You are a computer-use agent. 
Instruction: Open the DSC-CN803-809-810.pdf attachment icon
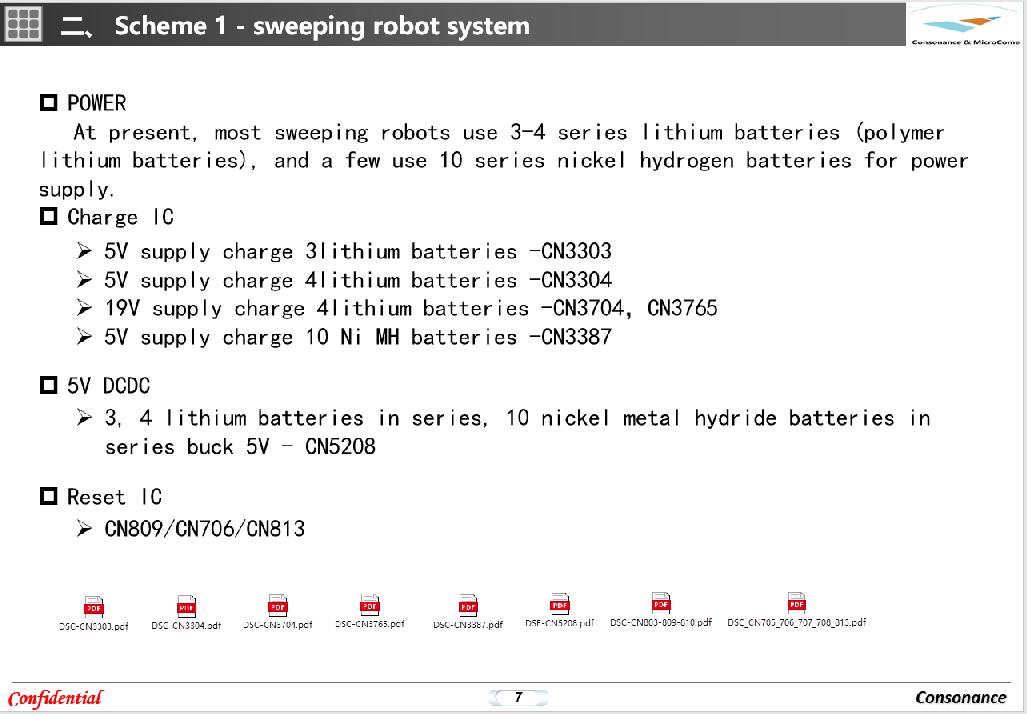click(x=661, y=603)
